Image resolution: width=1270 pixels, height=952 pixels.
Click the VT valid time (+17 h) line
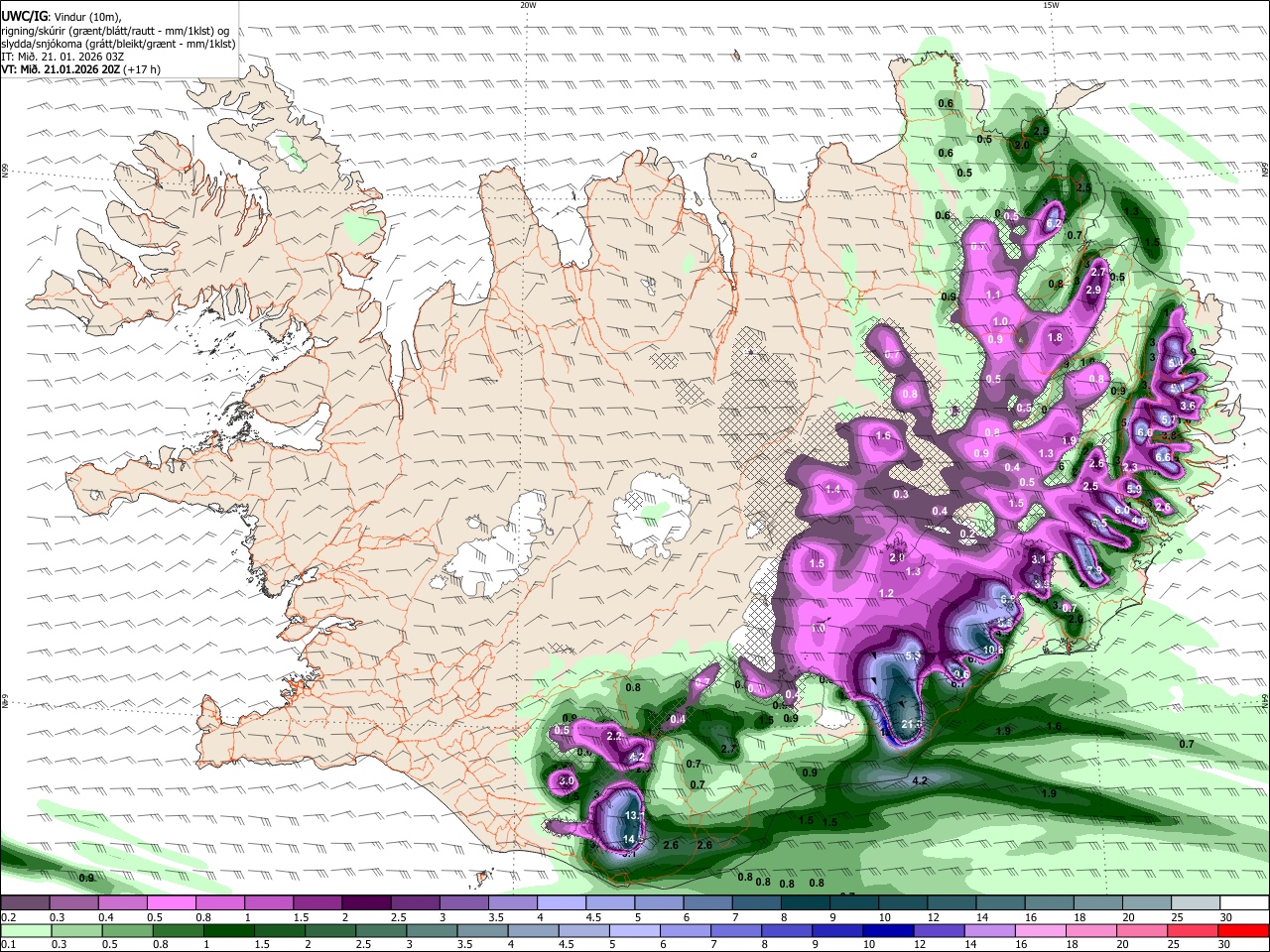tap(81, 69)
